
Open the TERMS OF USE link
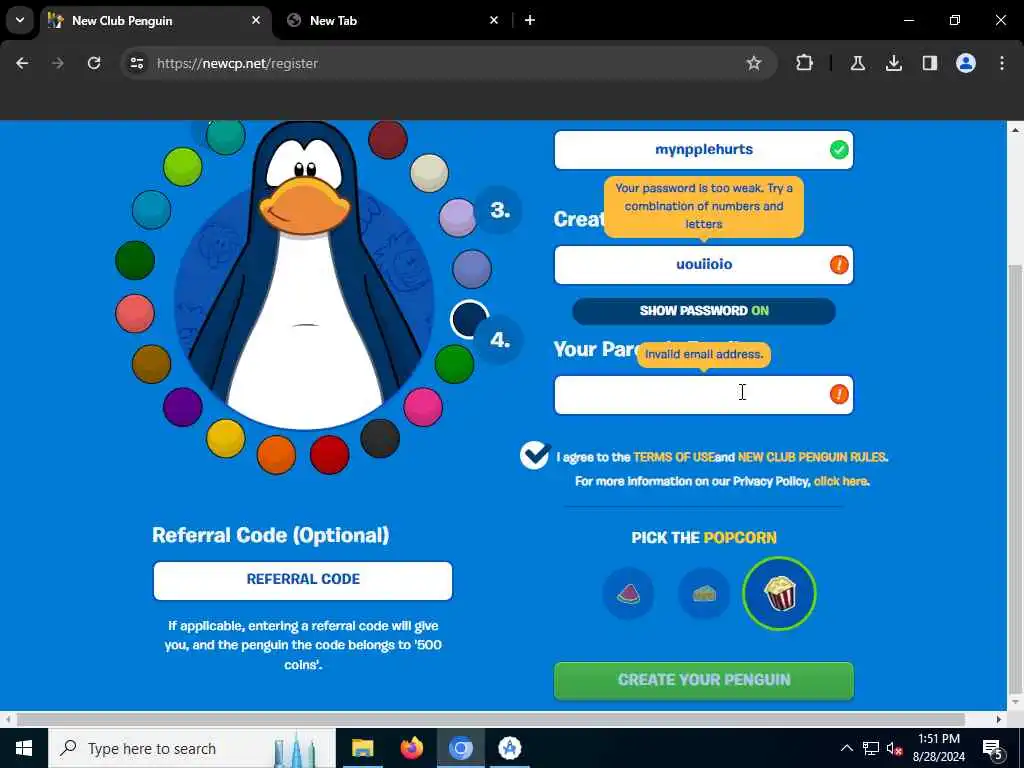click(673, 457)
